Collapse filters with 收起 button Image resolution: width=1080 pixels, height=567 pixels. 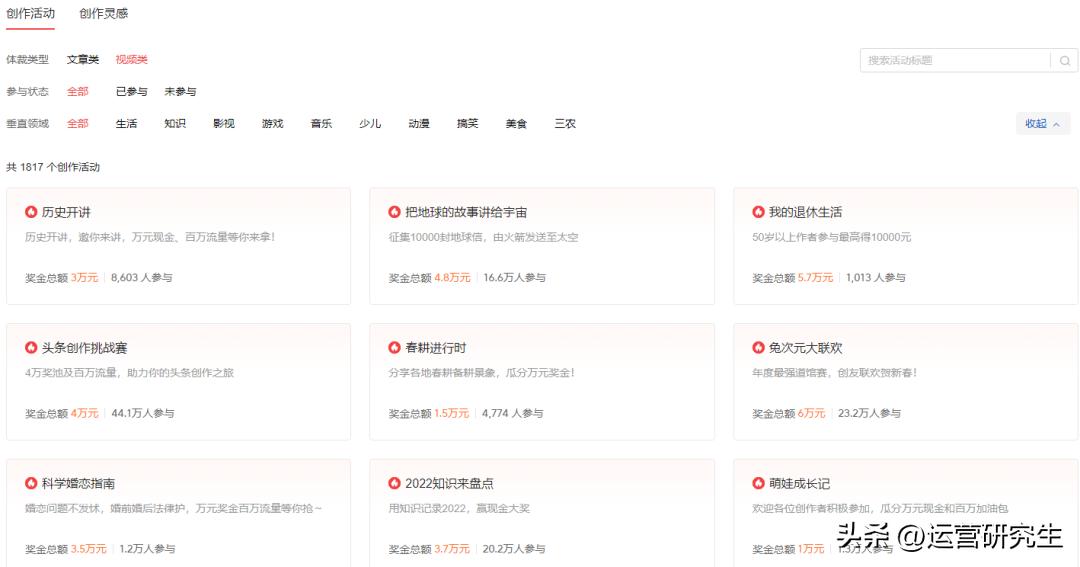[x=1043, y=124]
